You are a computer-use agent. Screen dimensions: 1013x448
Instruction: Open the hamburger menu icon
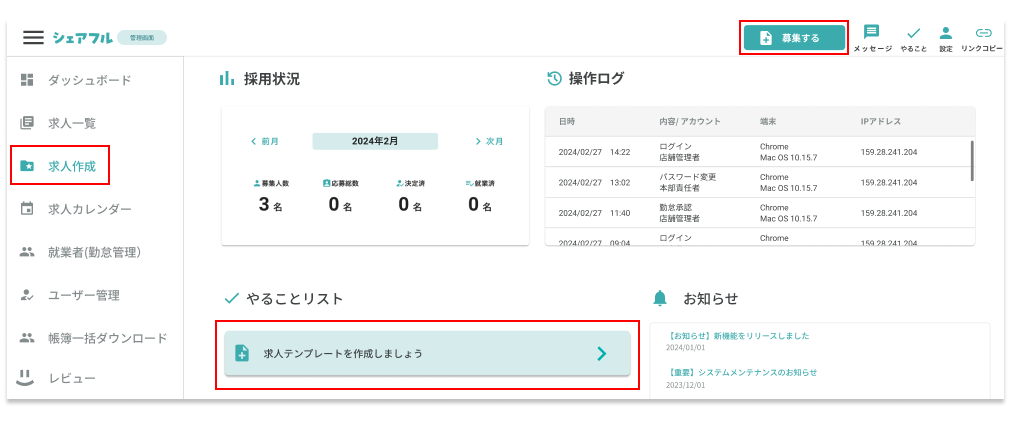(x=33, y=37)
